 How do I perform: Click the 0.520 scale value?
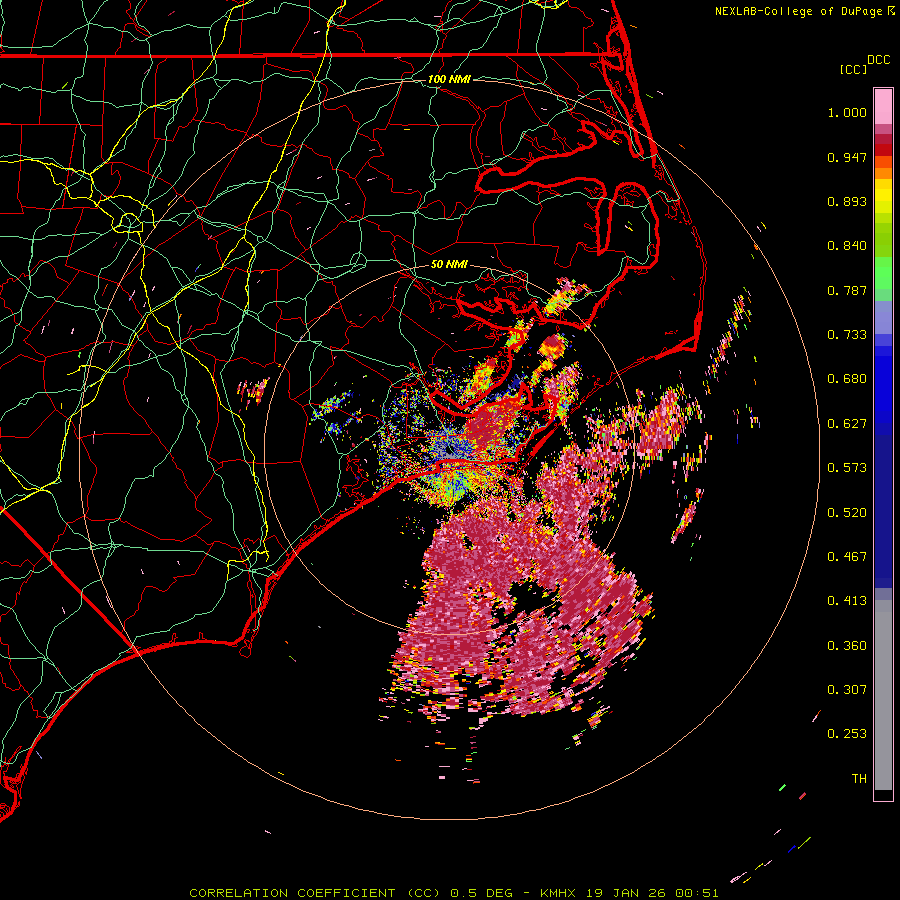[847, 513]
